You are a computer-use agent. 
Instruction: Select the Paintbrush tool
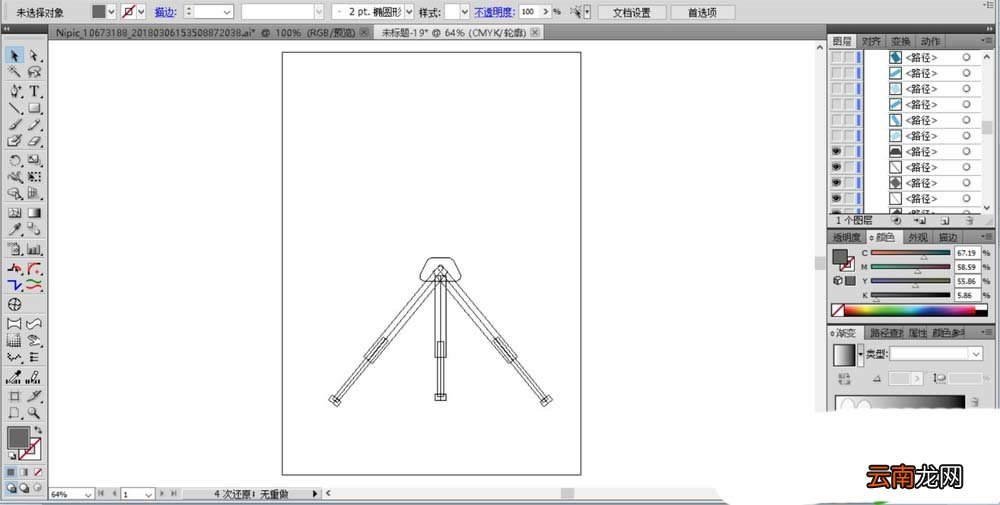(x=15, y=125)
